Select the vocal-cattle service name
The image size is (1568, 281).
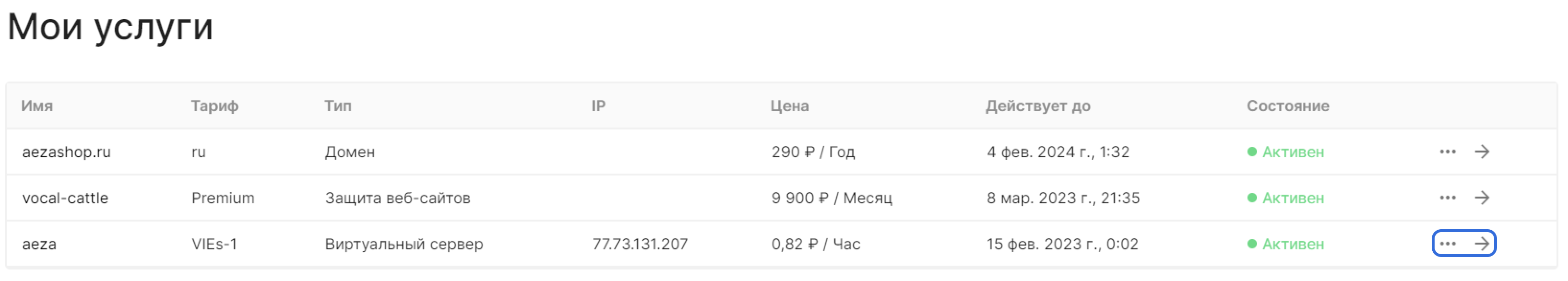[65, 198]
